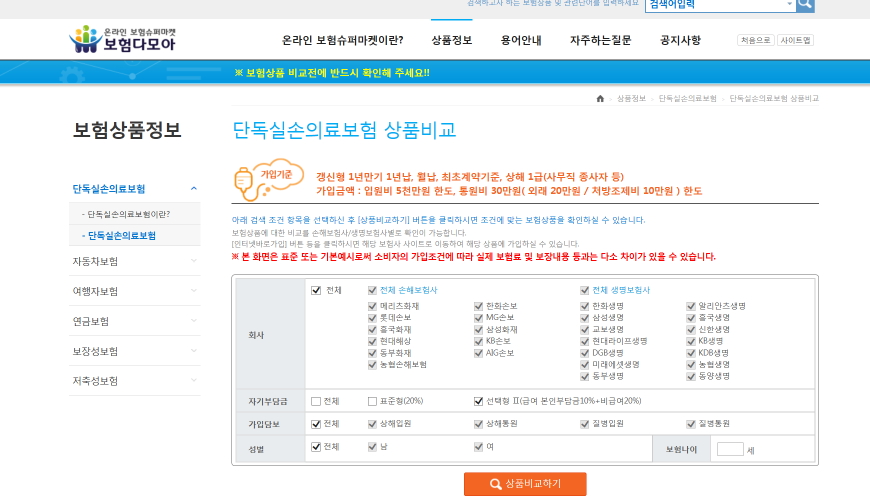Click the 보험다모아 logo
Viewport: 870px width, 498px height.
(x=122, y=40)
